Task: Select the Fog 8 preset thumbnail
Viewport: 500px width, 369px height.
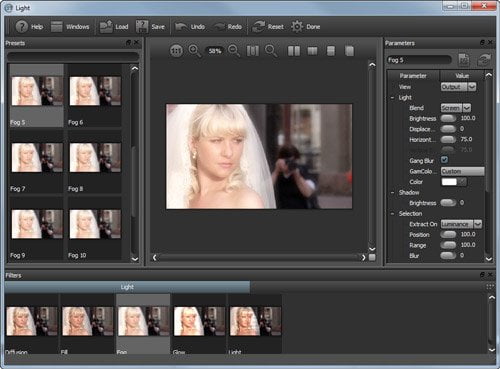Action: (x=95, y=162)
